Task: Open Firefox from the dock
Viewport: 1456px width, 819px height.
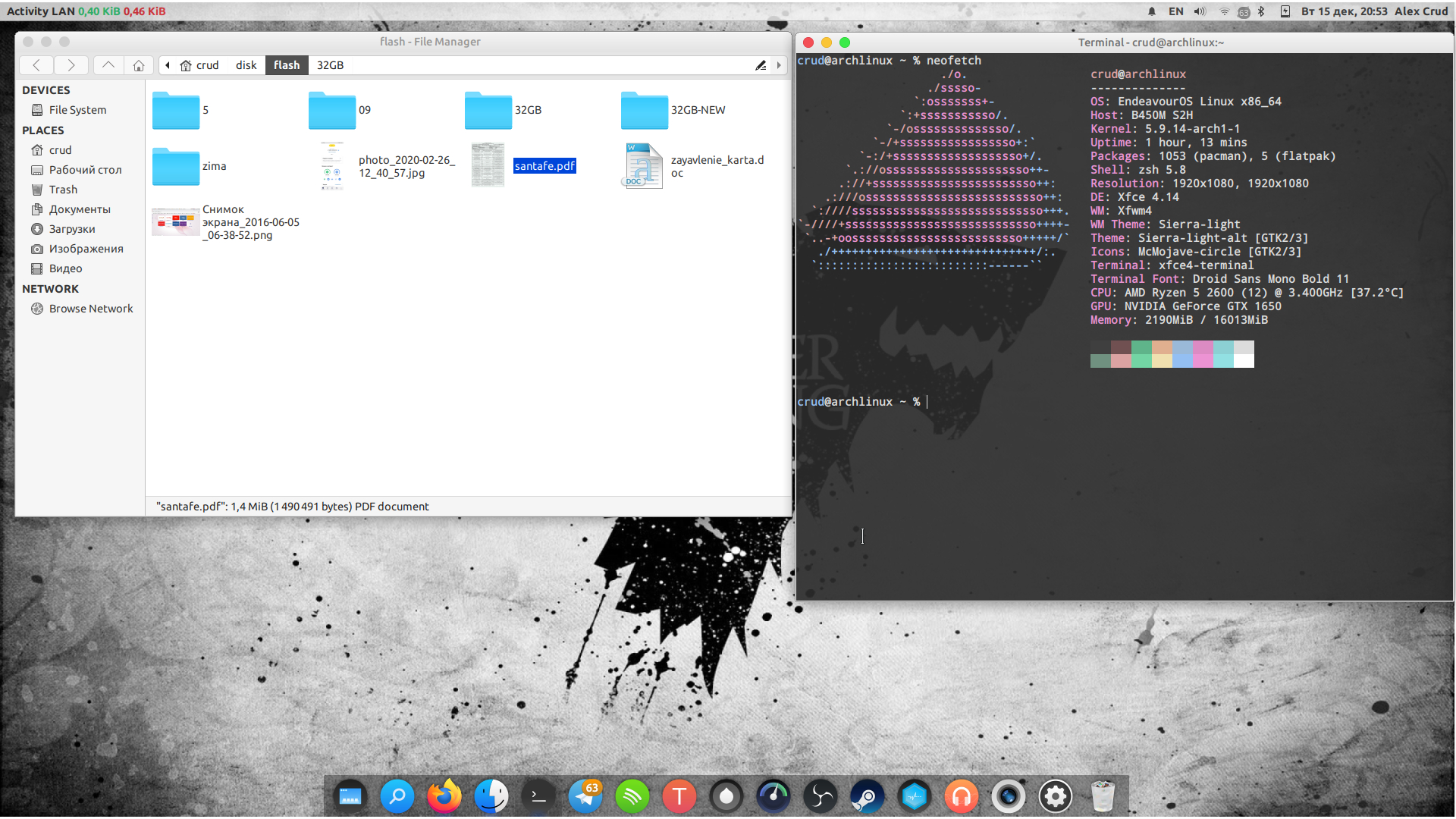Action: (444, 796)
